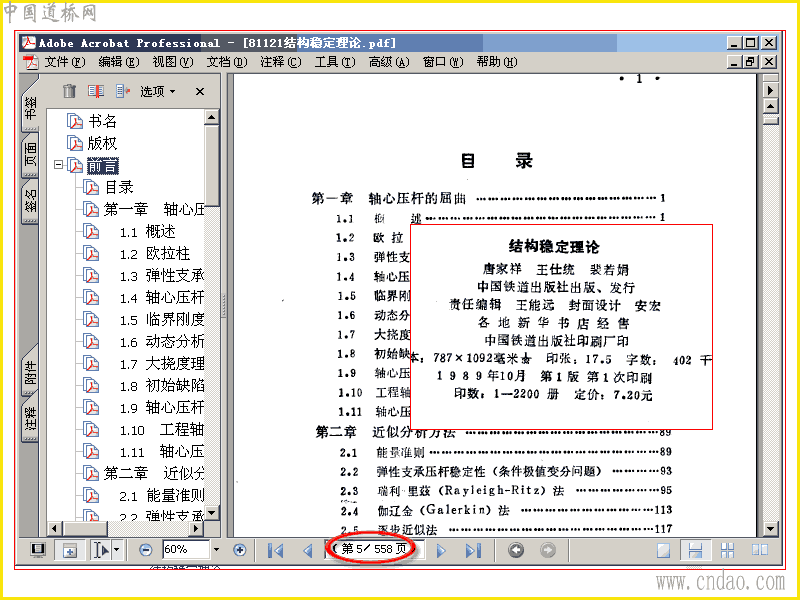
Task: Switch to the 页面 side tab
Action: [31, 155]
